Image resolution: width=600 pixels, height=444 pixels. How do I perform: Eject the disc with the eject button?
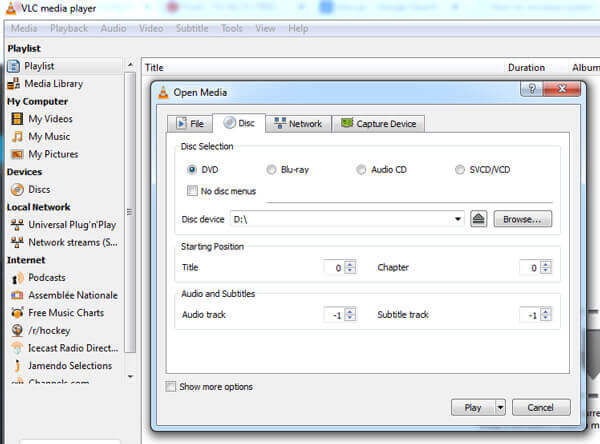coord(478,219)
